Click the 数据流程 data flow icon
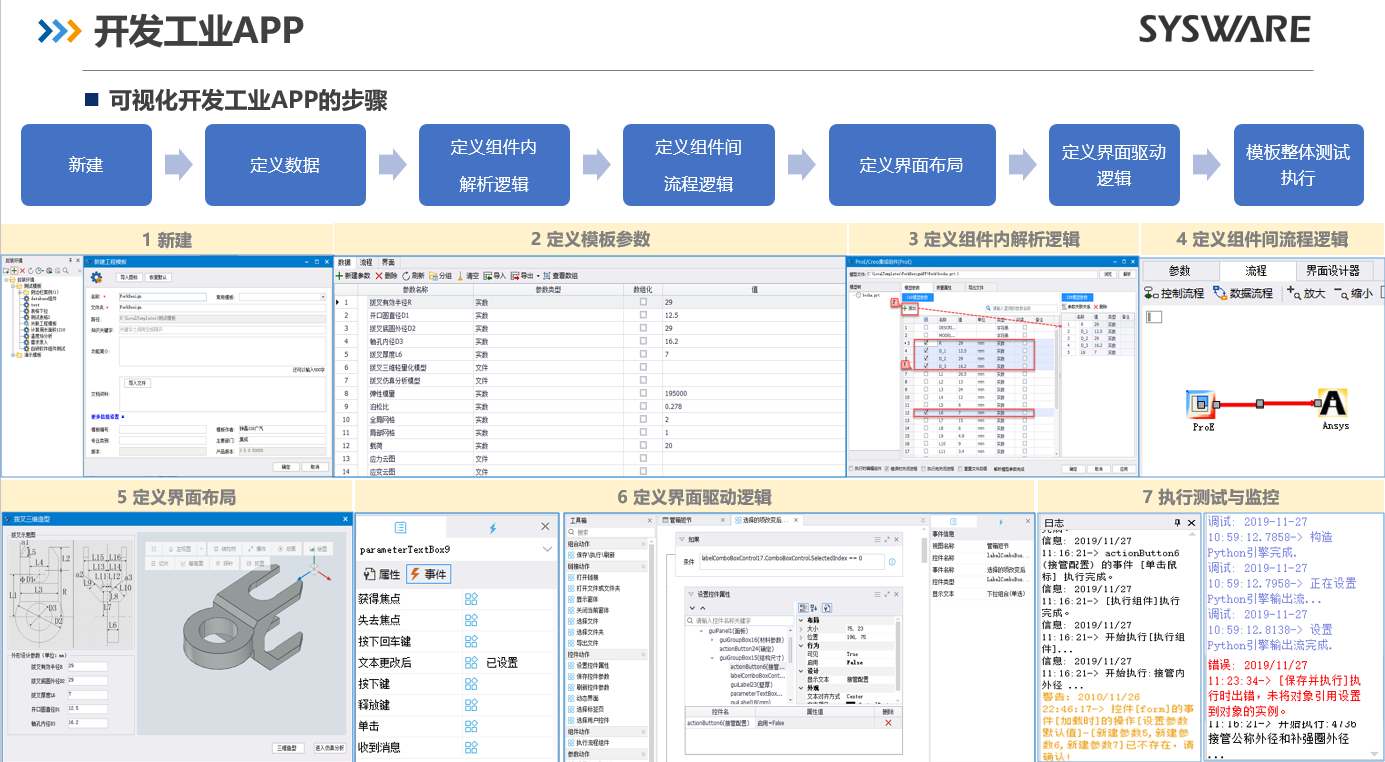This screenshot has height=762, width=1385. click(1220, 293)
